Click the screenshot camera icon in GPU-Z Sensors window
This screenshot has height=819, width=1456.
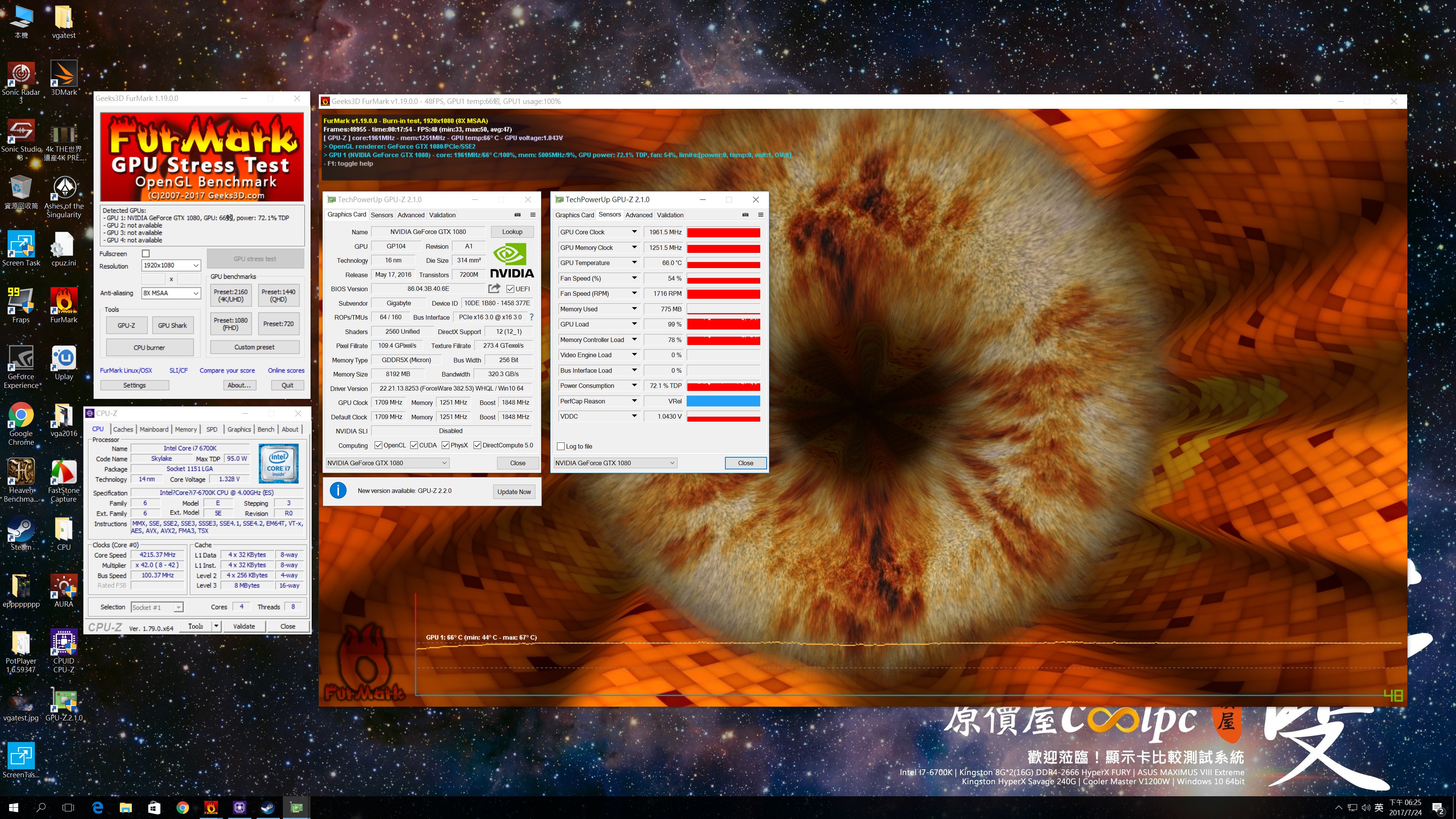tap(745, 215)
